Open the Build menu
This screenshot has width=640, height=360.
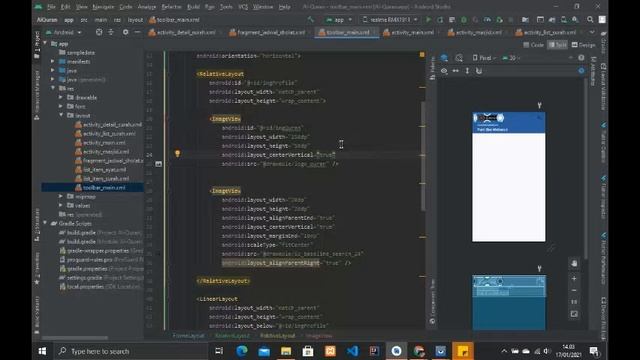(x=193, y=7)
